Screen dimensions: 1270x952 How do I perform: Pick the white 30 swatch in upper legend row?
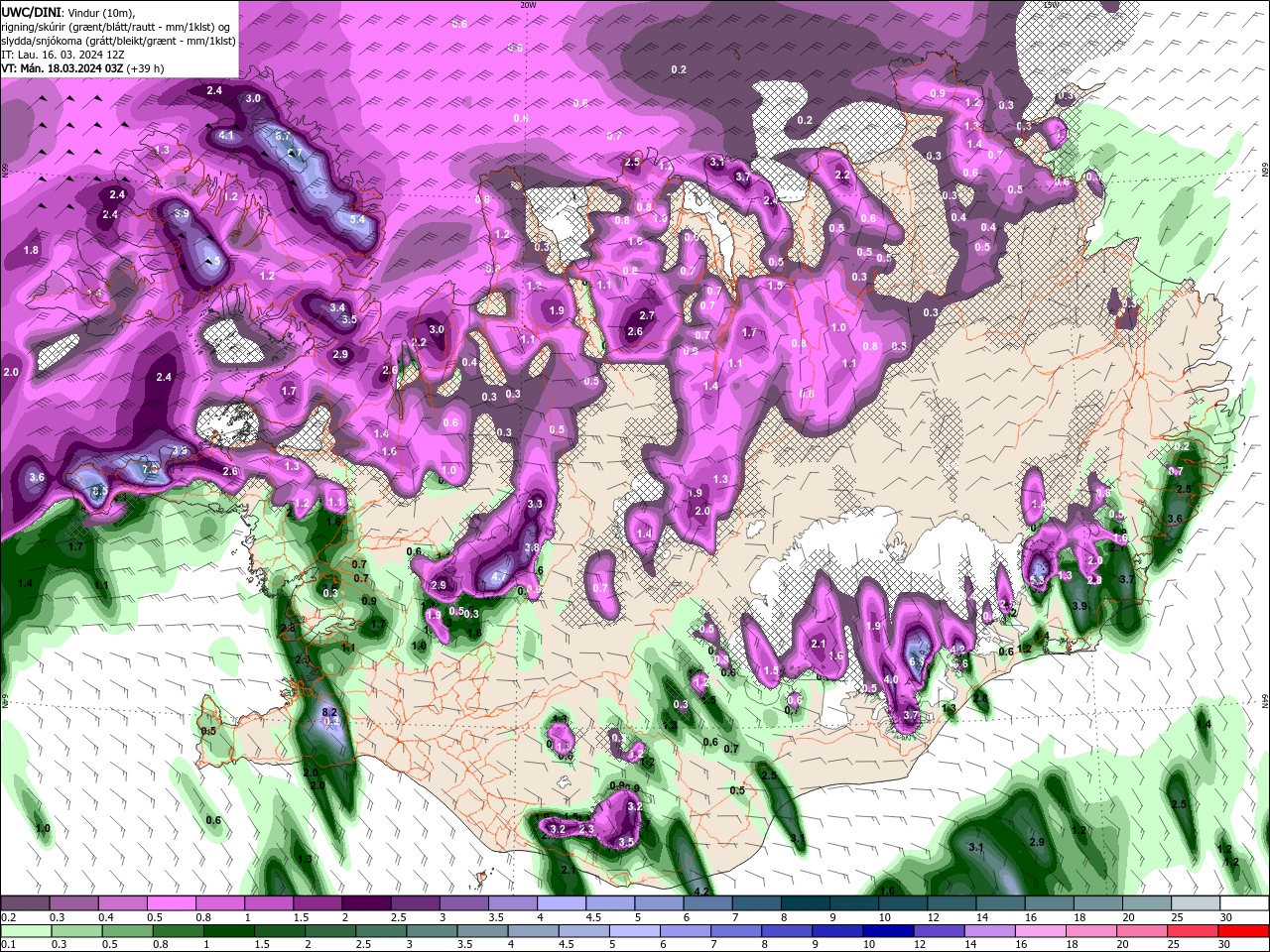(x=1244, y=903)
